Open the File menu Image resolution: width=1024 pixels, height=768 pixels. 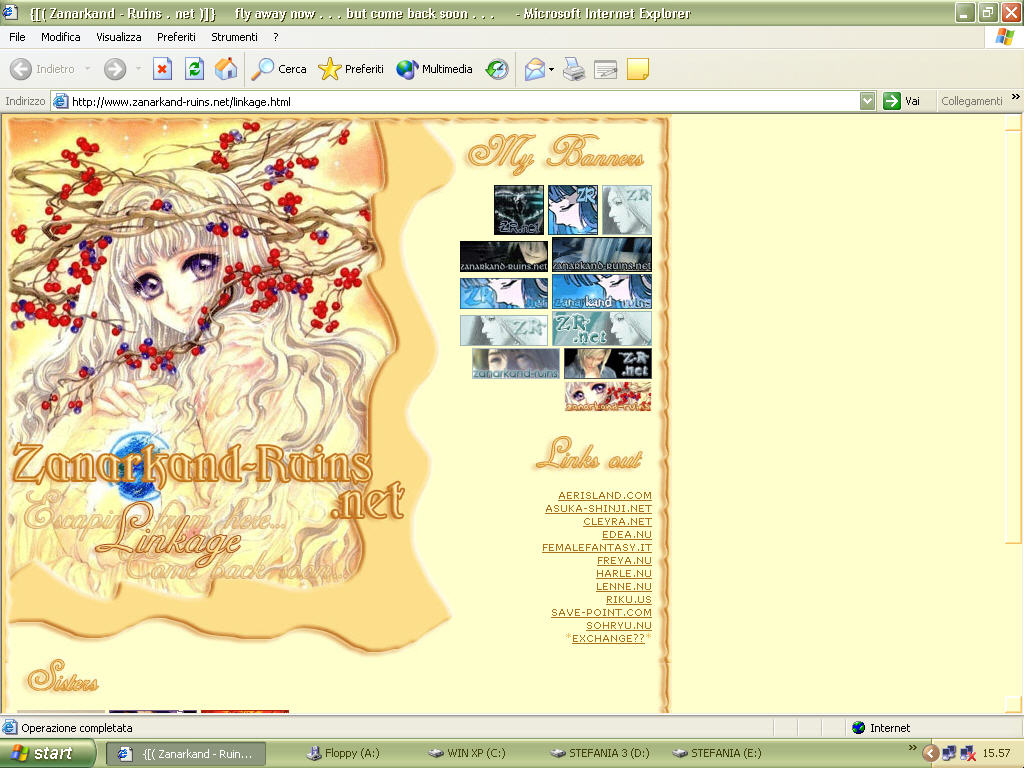pos(17,37)
